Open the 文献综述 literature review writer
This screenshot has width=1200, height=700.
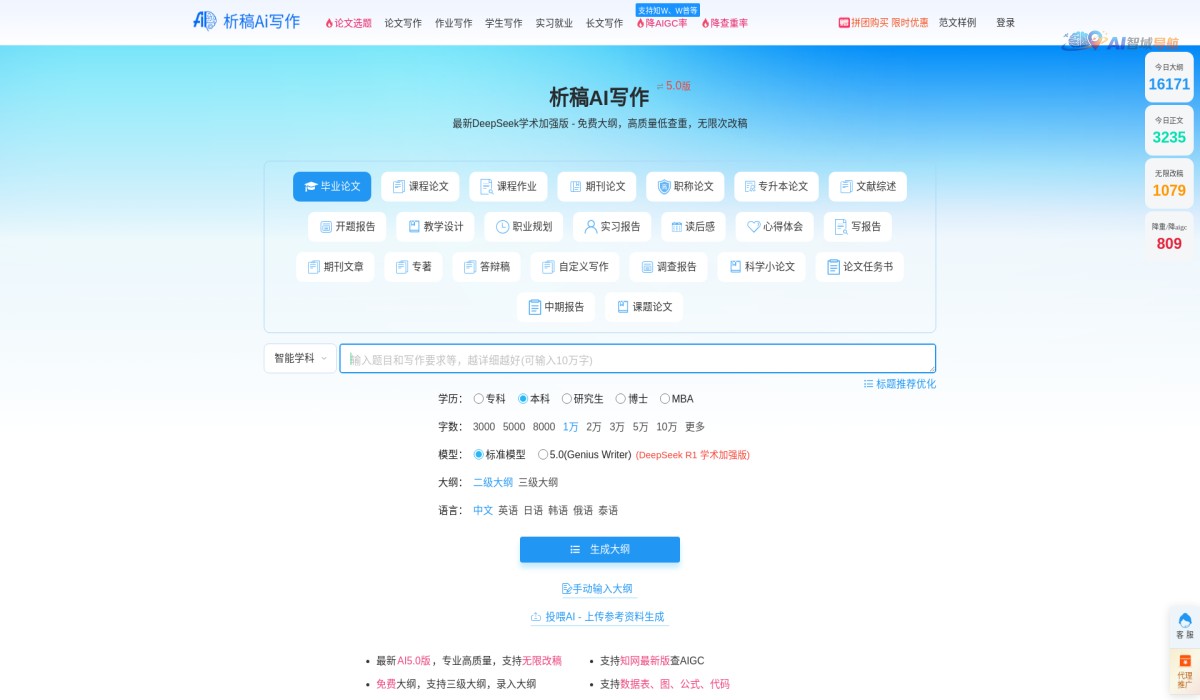pyautogui.click(x=867, y=186)
